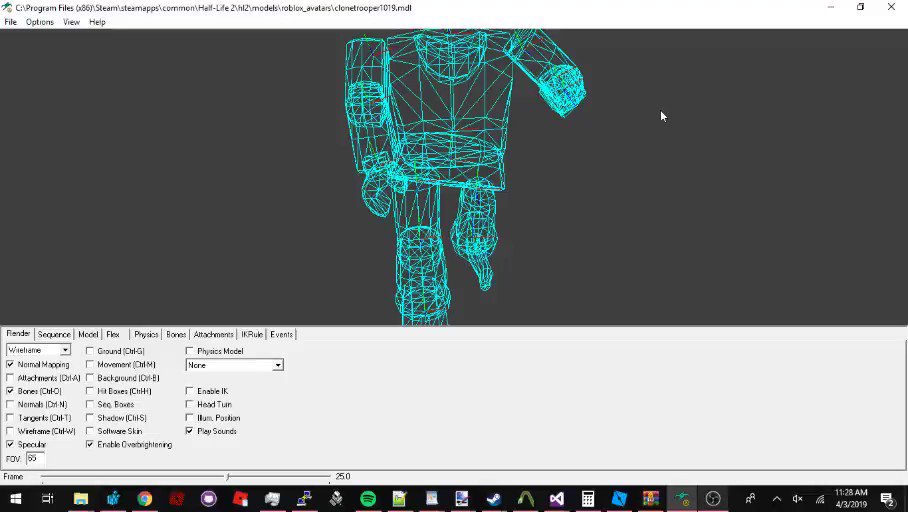This screenshot has height=512, width=908.
Task: Open the Help menu
Action: click(x=97, y=22)
